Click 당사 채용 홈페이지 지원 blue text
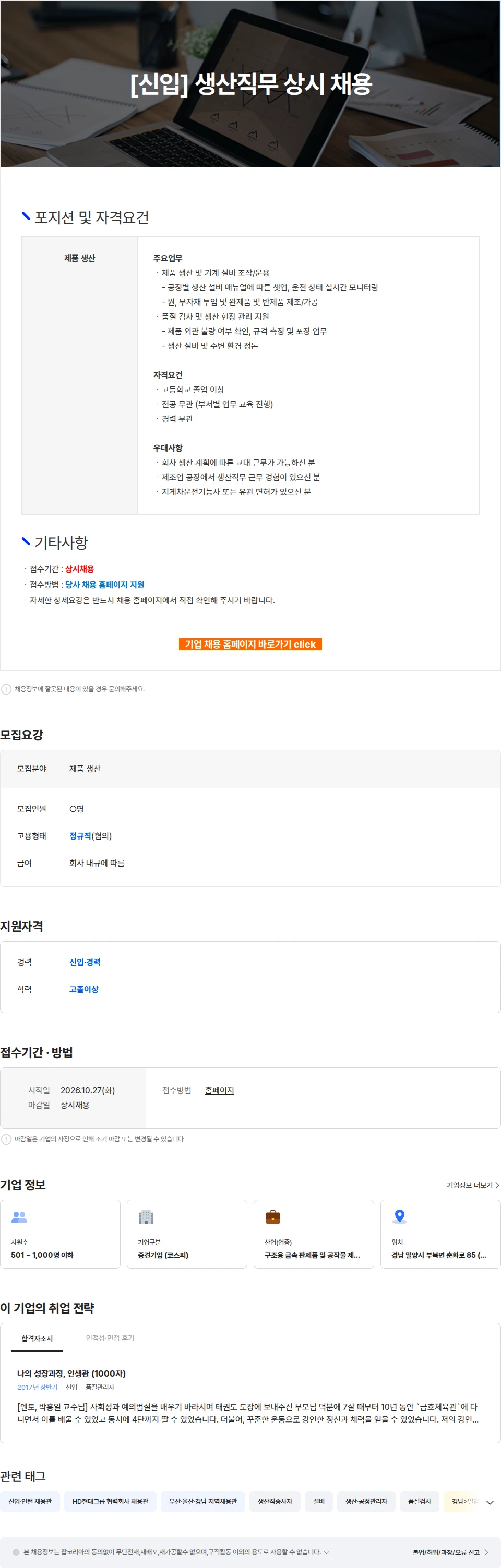 (105, 585)
